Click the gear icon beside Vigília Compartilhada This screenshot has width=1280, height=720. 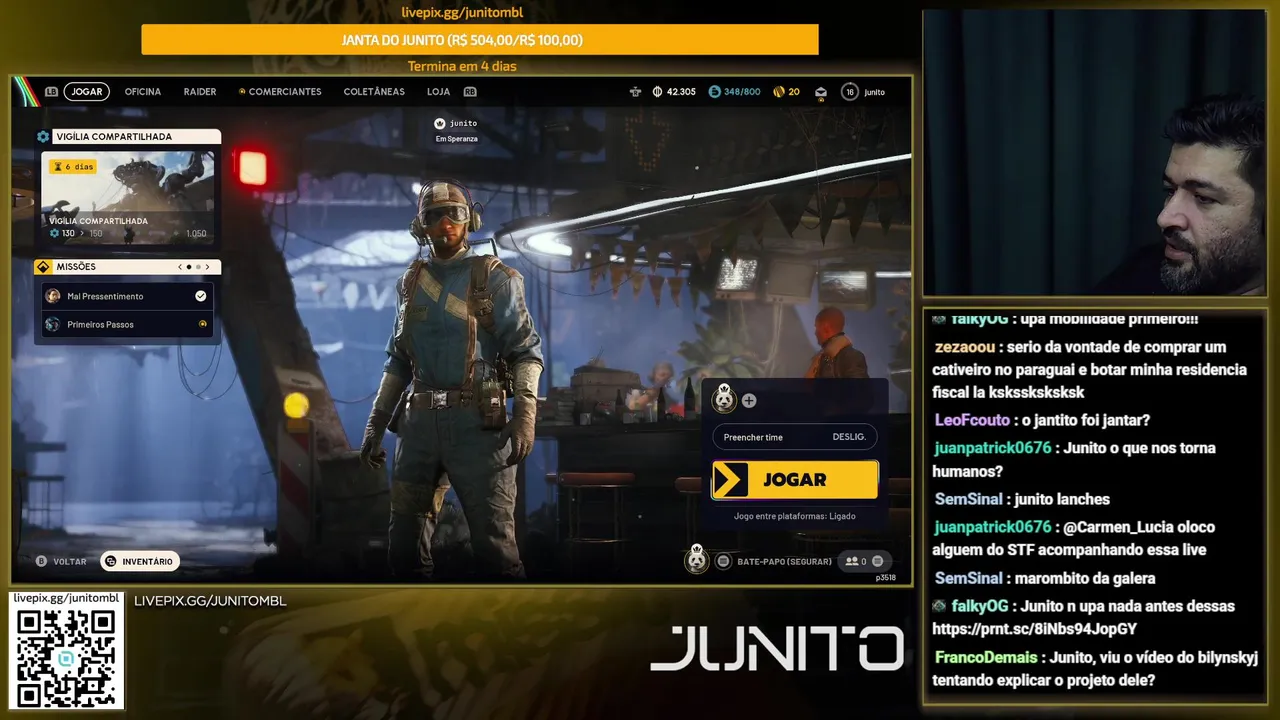(x=43, y=136)
